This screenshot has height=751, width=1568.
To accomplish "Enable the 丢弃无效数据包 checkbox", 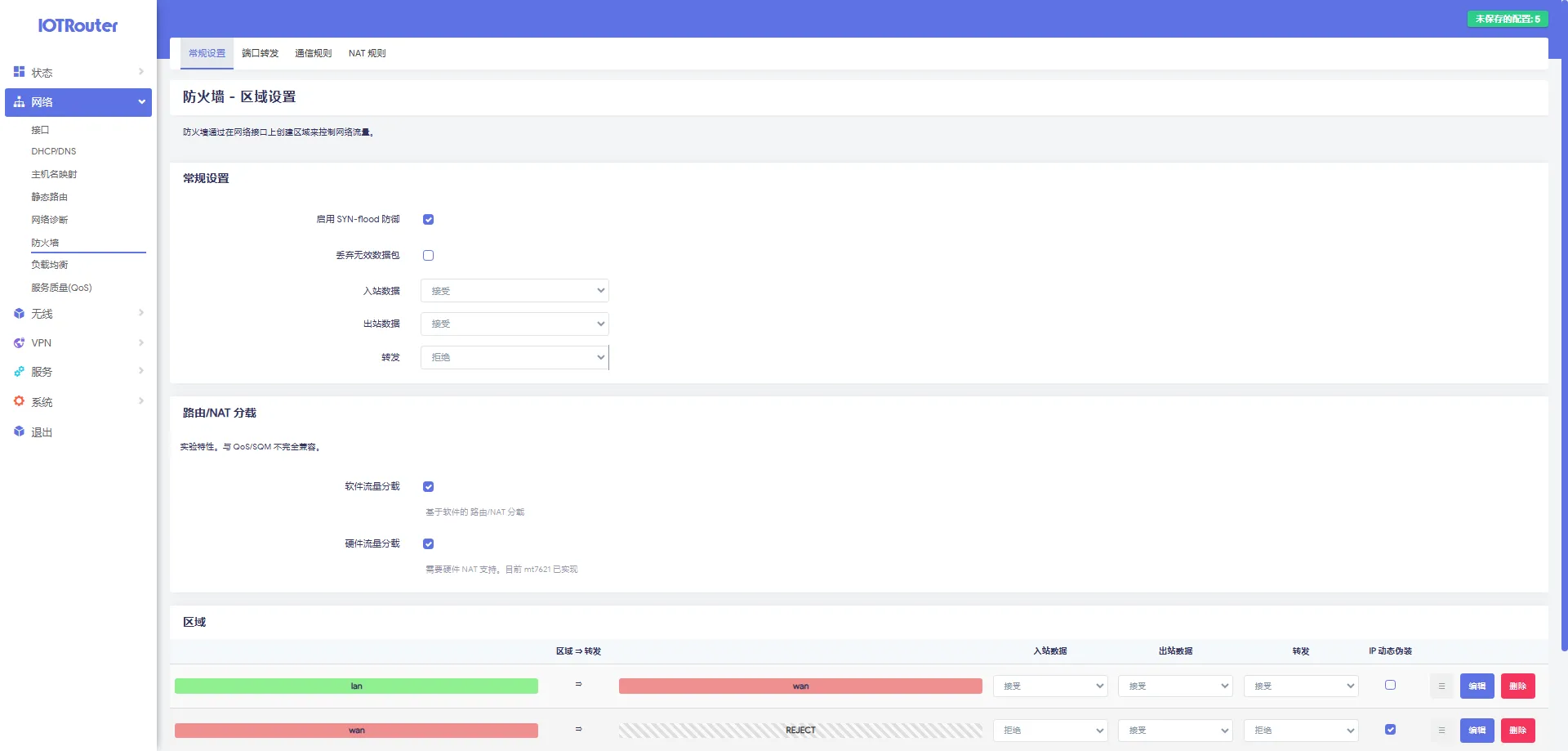I will click(428, 256).
